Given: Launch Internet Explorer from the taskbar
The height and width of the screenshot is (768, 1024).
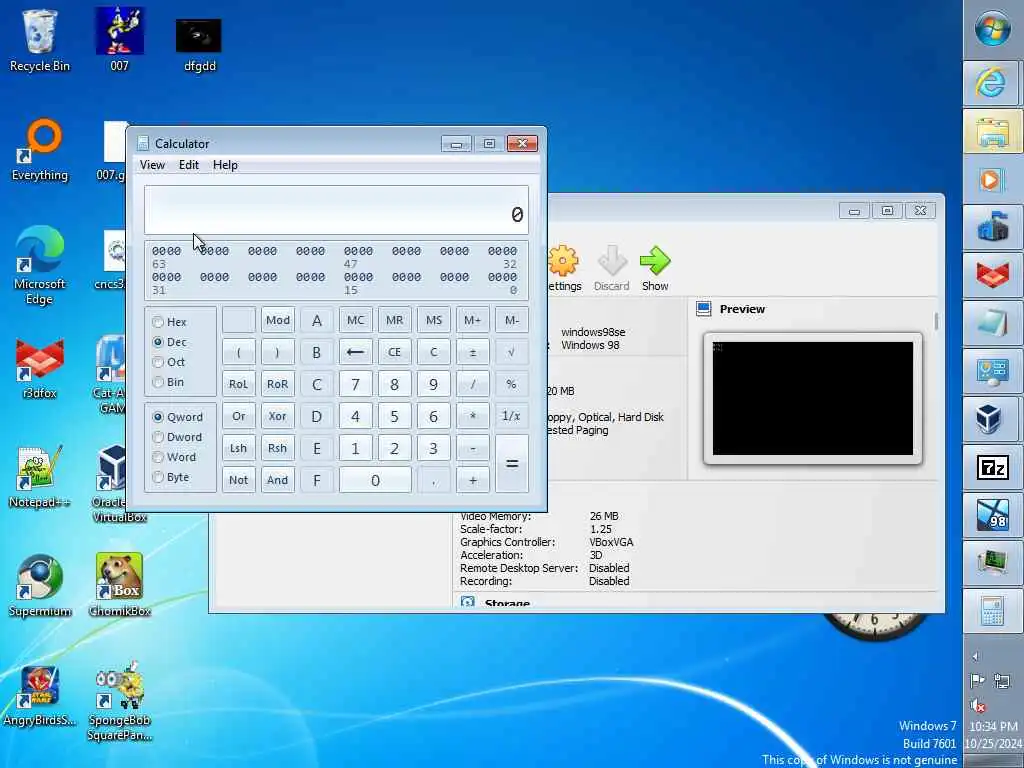Looking at the screenshot, I should (993, 83).
